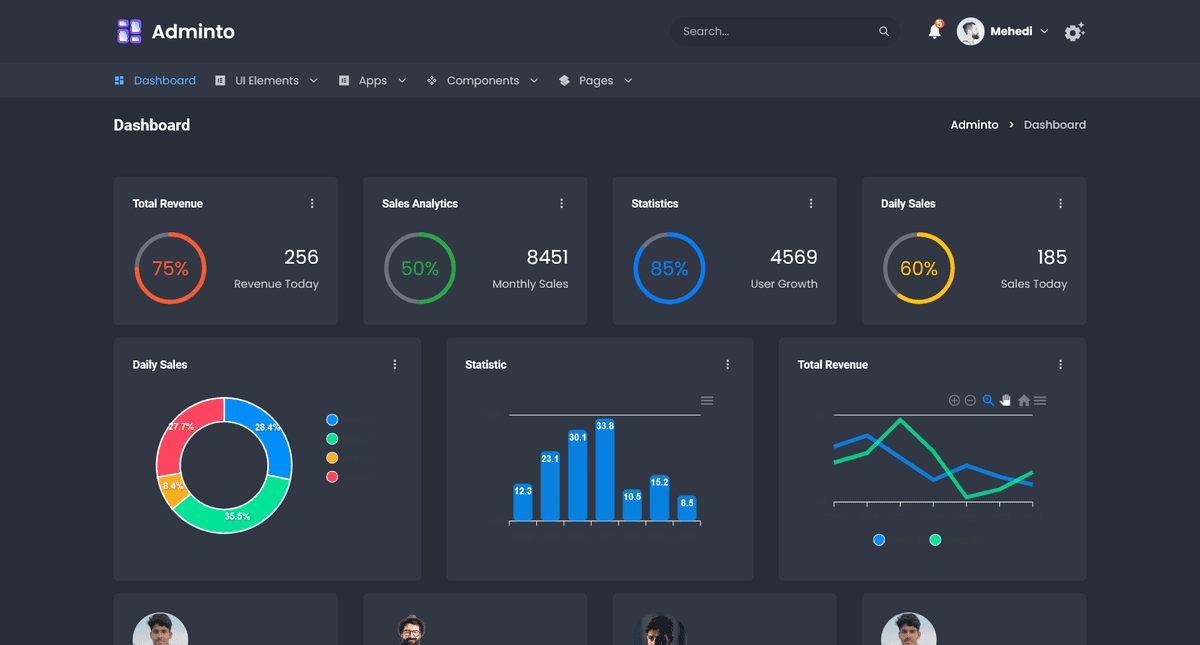Hide the red series in Daily Sales legend
The height and width of the screenshot is (645, 1200).
[331, 476]
